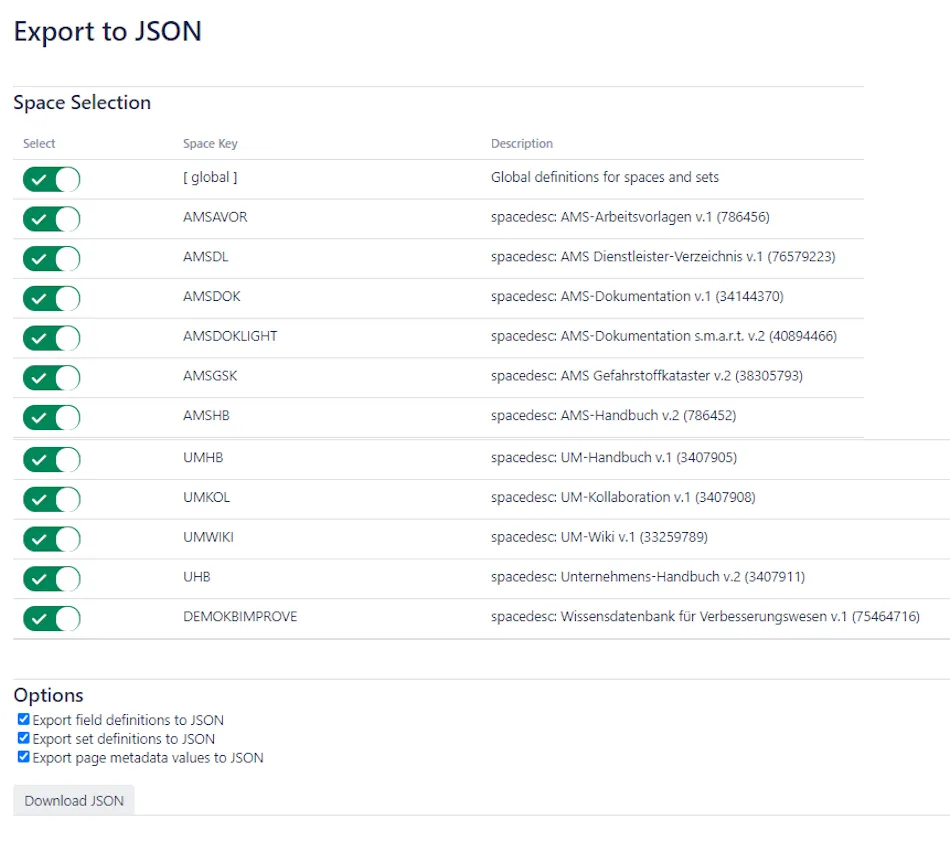The image size is (950, 851).
Task: Click the UM-Kollaboration v.1 (3407908) description
Action: (x=623, y=497)
